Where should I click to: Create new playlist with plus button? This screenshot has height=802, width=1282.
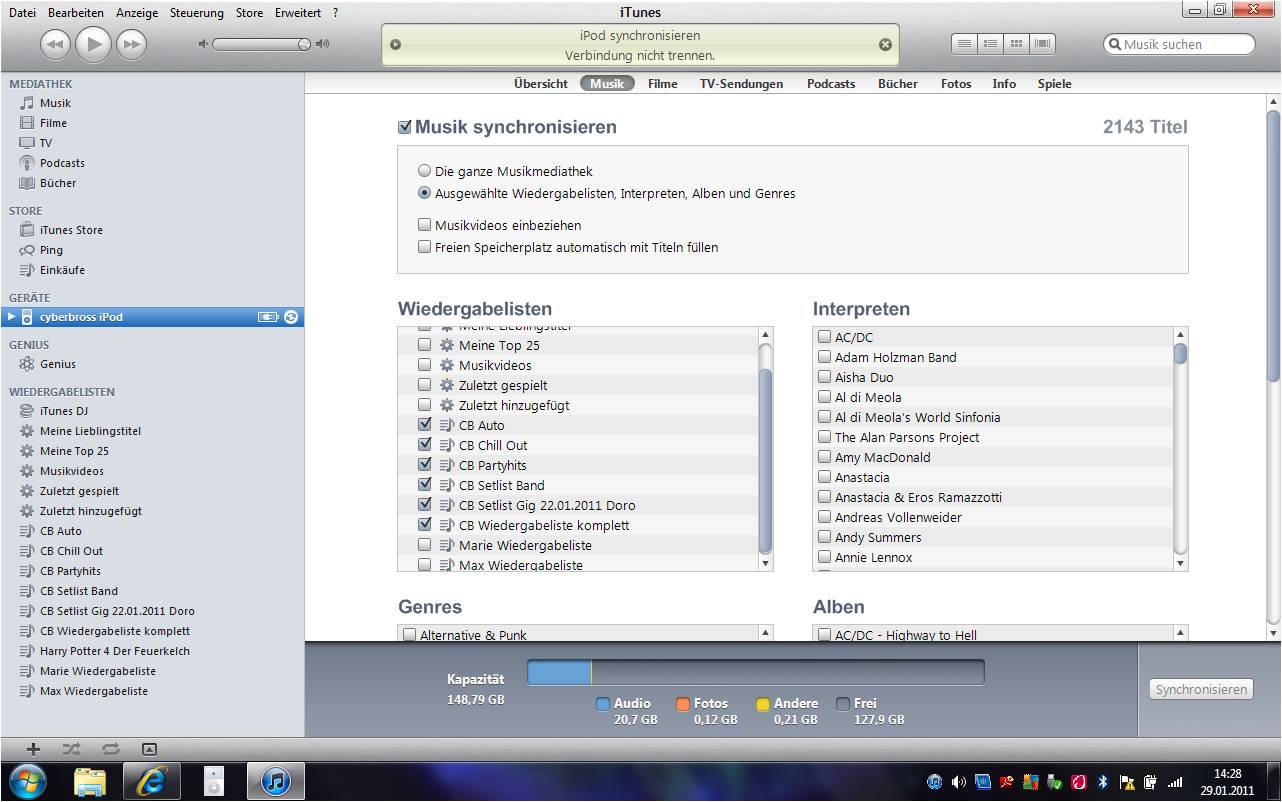(x=33, y=748)
